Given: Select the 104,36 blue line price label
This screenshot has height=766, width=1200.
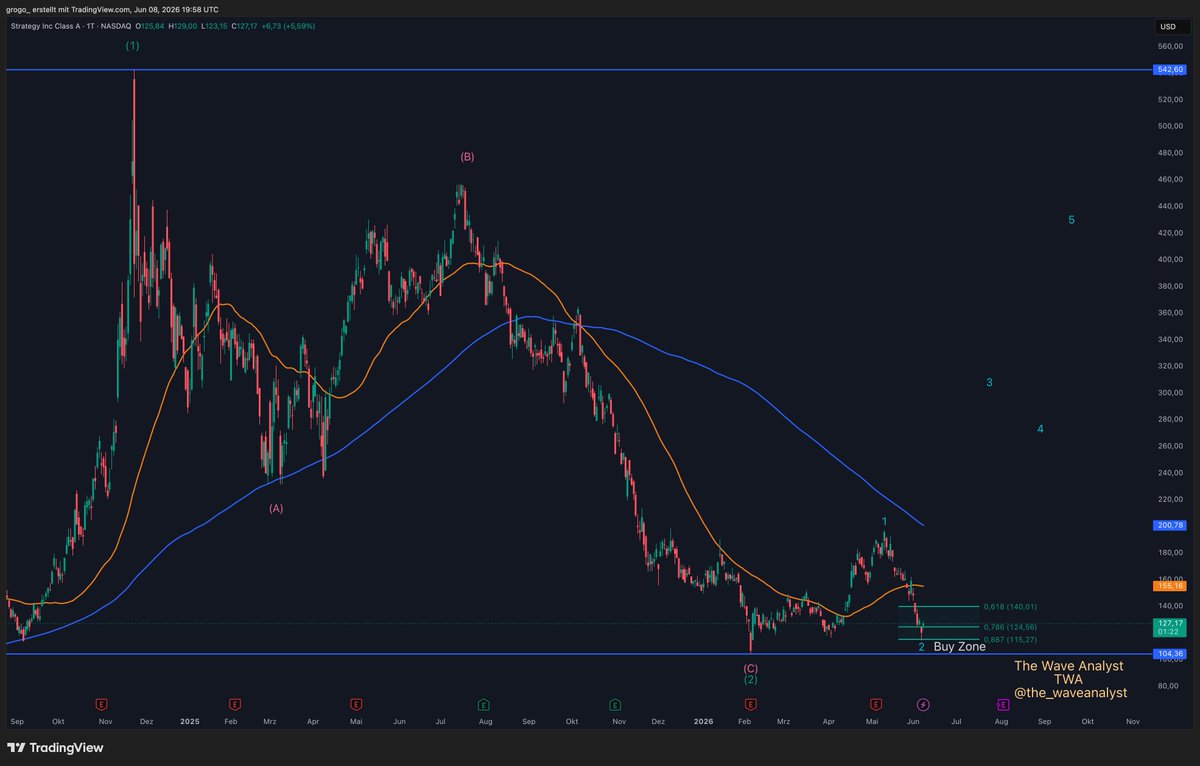Looking at the screenshot, I should tap(1169, 654).
